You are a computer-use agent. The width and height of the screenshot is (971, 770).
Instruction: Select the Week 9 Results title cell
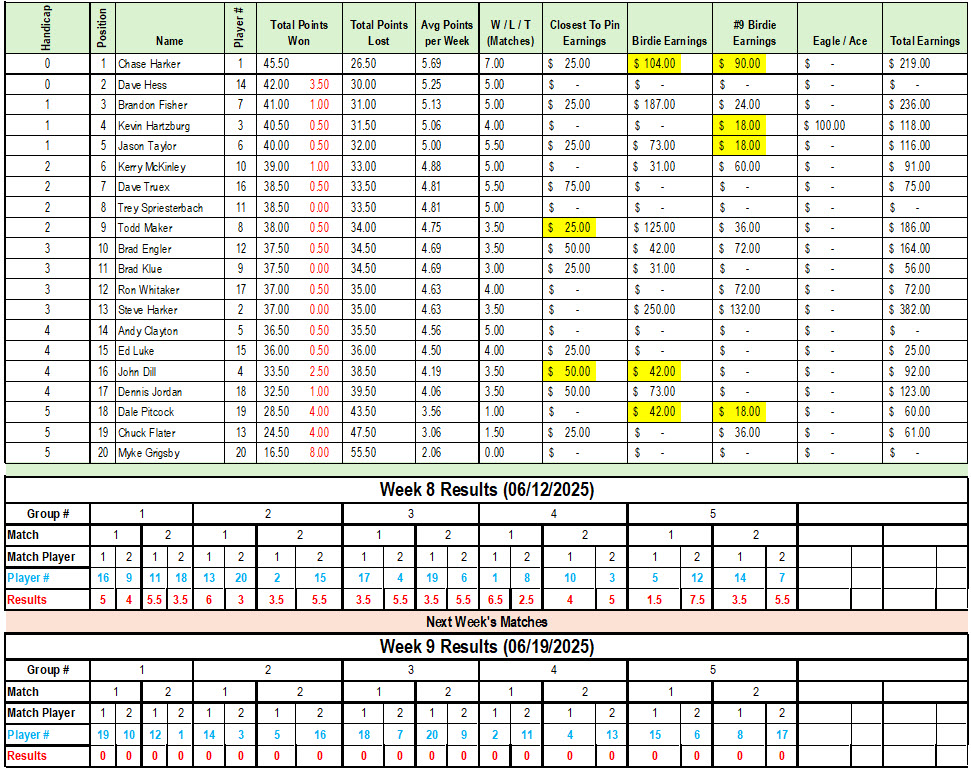(x=486, y=647)
